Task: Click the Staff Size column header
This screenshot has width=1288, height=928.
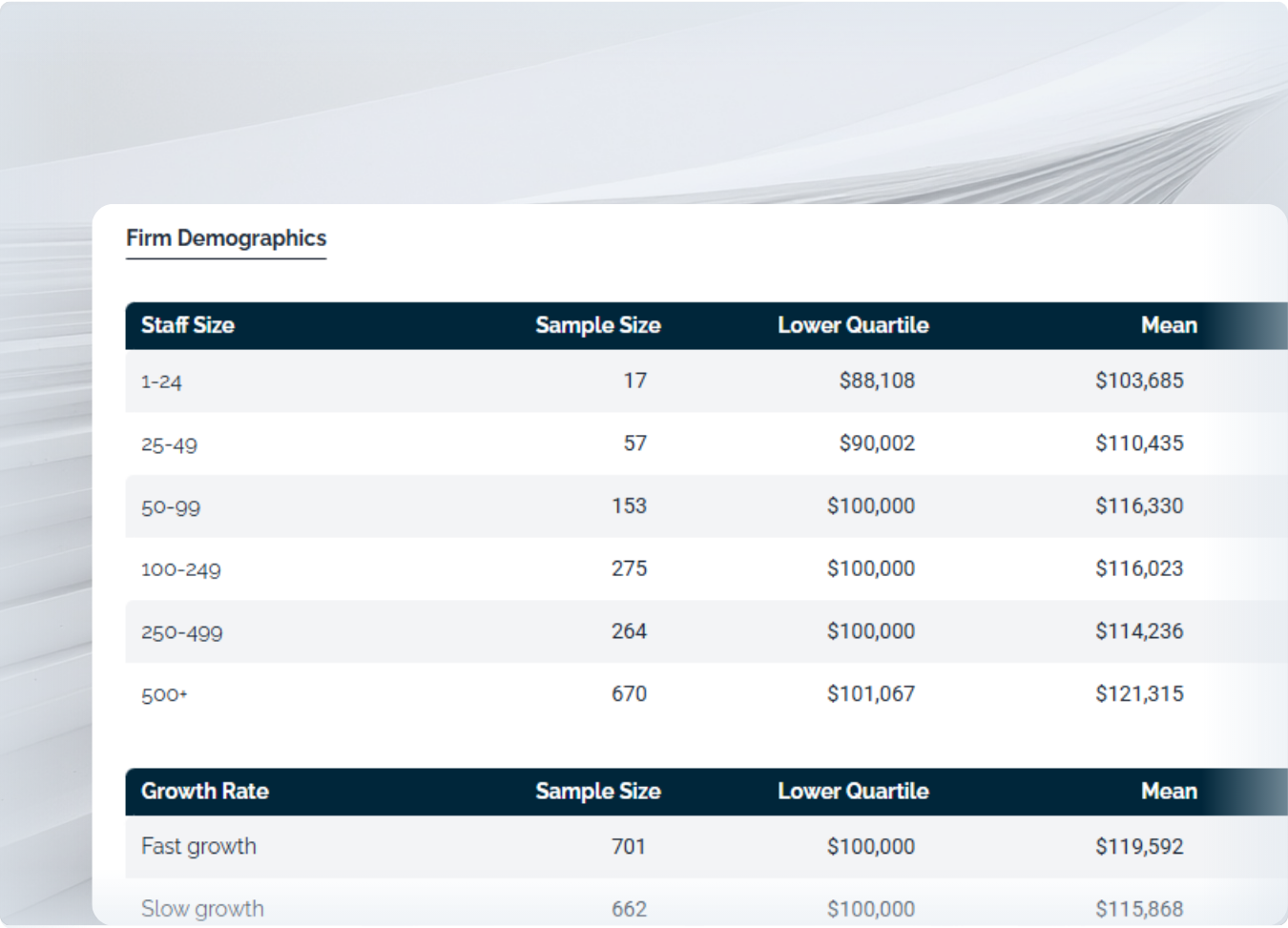Action: pyautogui.click(x=188, y=325)
